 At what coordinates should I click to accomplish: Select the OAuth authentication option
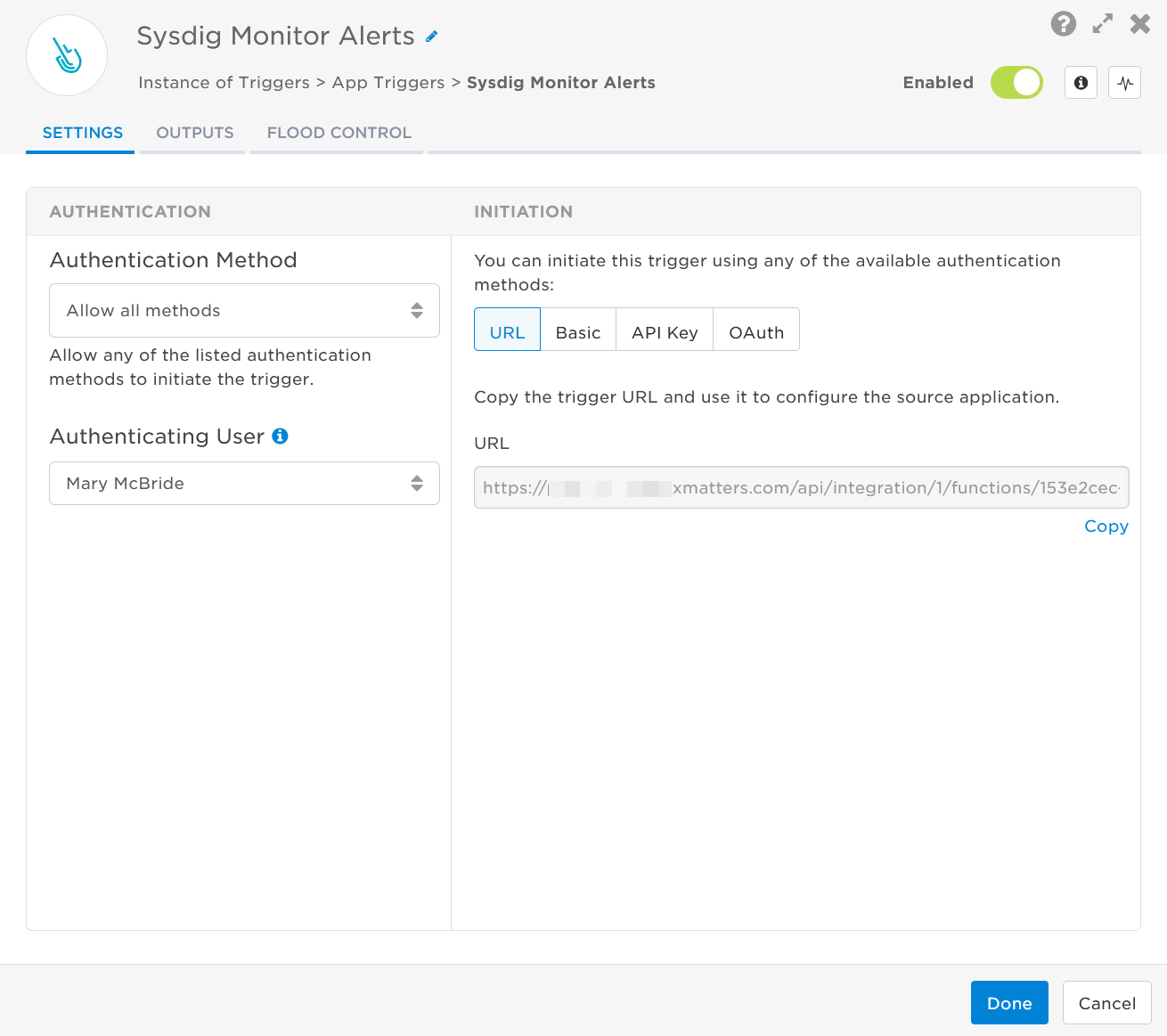756,332
